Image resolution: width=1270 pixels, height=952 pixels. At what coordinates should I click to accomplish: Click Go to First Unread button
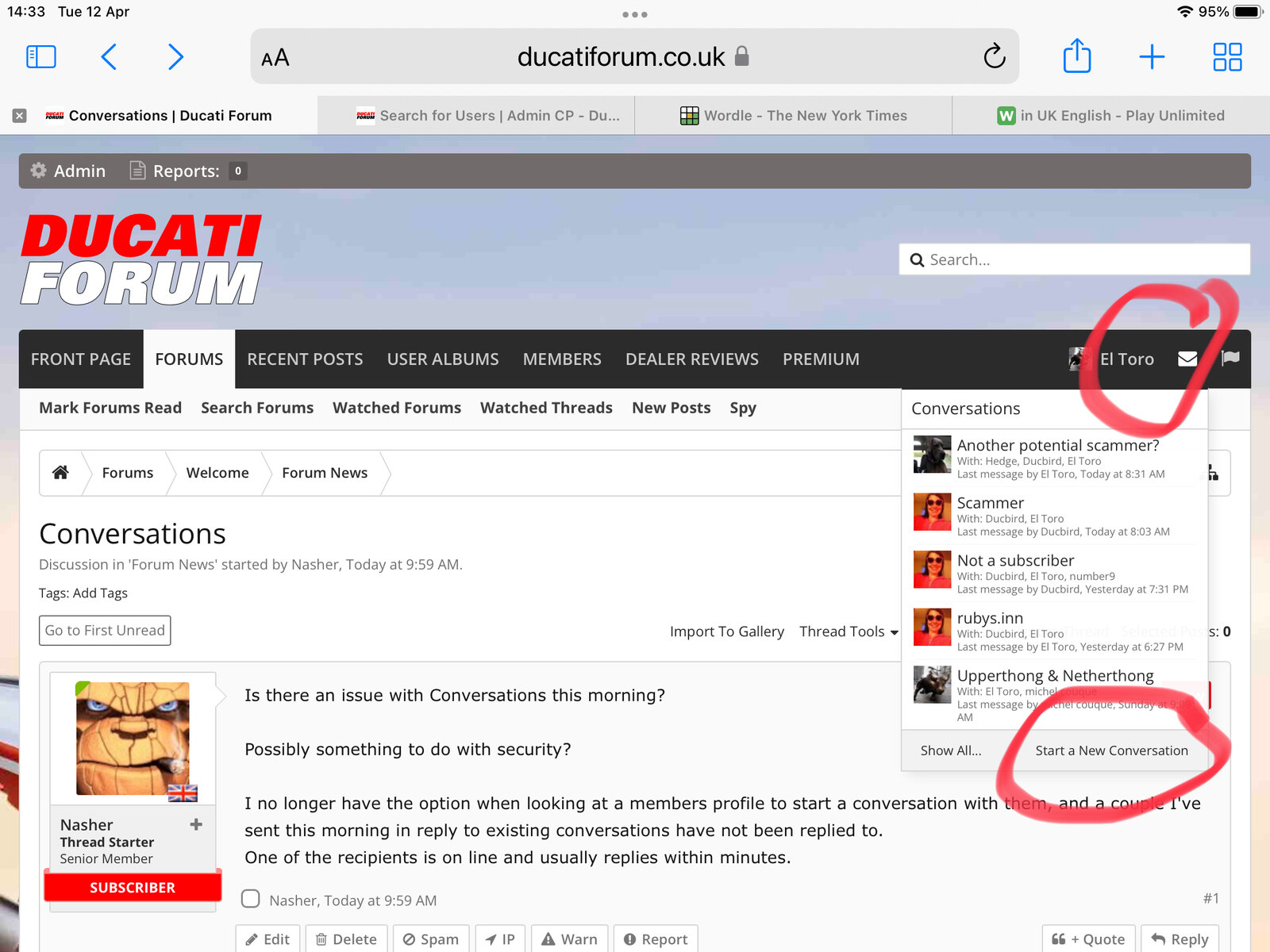pos(105,630)
